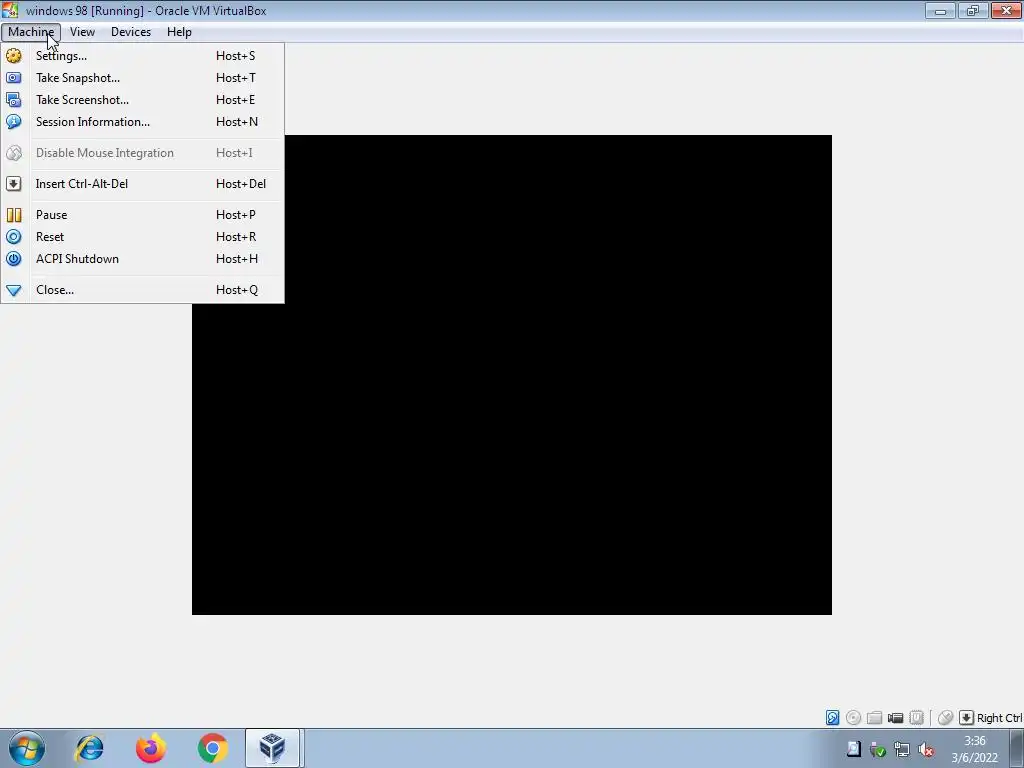Click the Show desktop strip
This screenshot has height=768, width=1024.
pos(1017,748)
